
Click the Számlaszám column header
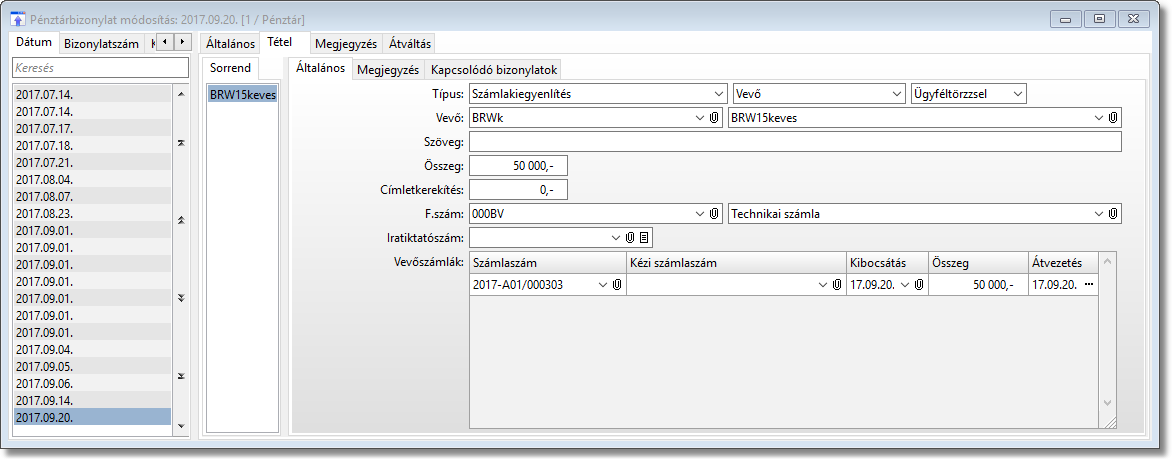pyautogui.click(x=548, y=262)
